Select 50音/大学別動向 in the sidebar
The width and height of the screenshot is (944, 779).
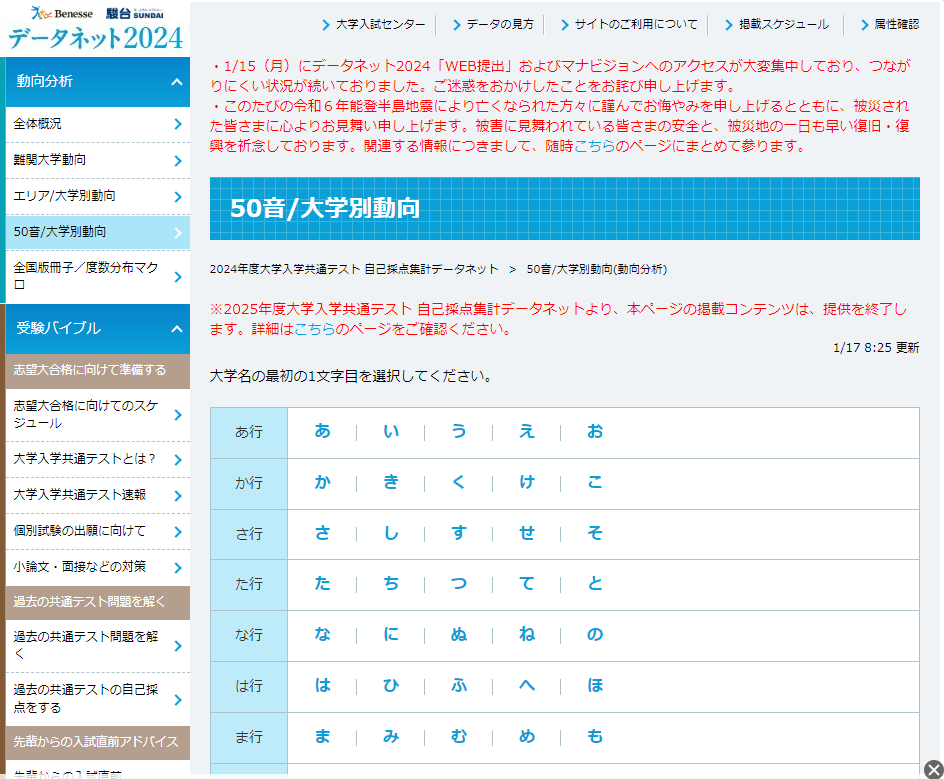pyautogui.click(x=98, y=232)
